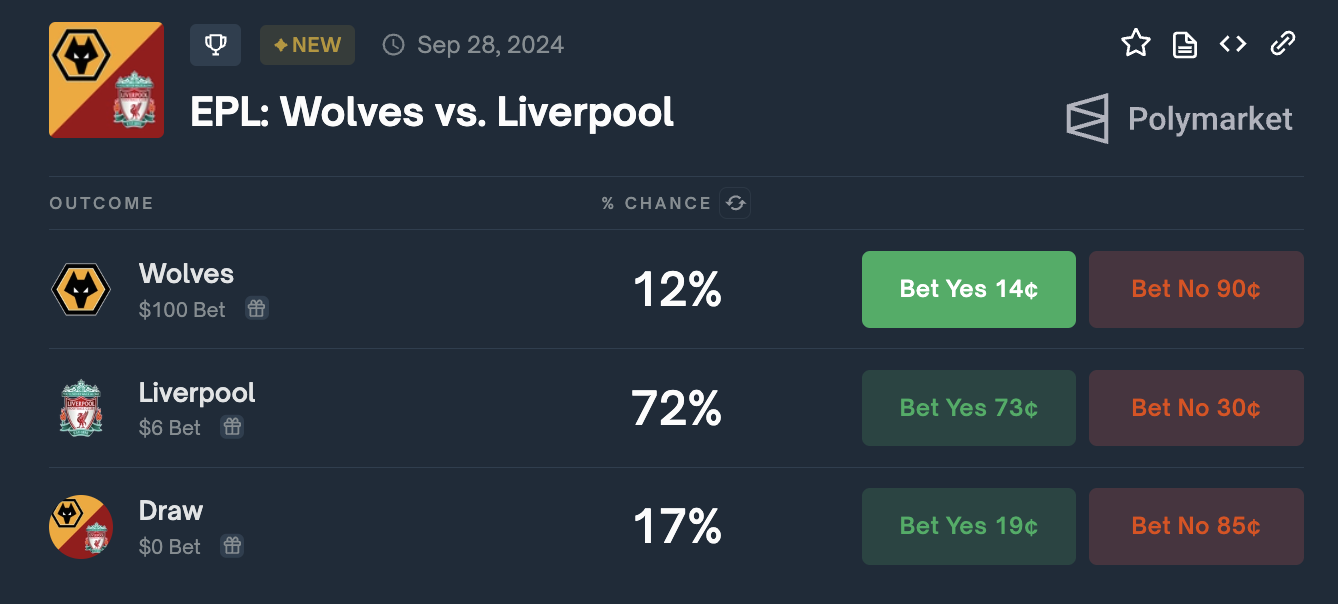Bet No on Liverpool at 30¢
Screen dimensions: 1338x604
click(x=1195, y=408)
